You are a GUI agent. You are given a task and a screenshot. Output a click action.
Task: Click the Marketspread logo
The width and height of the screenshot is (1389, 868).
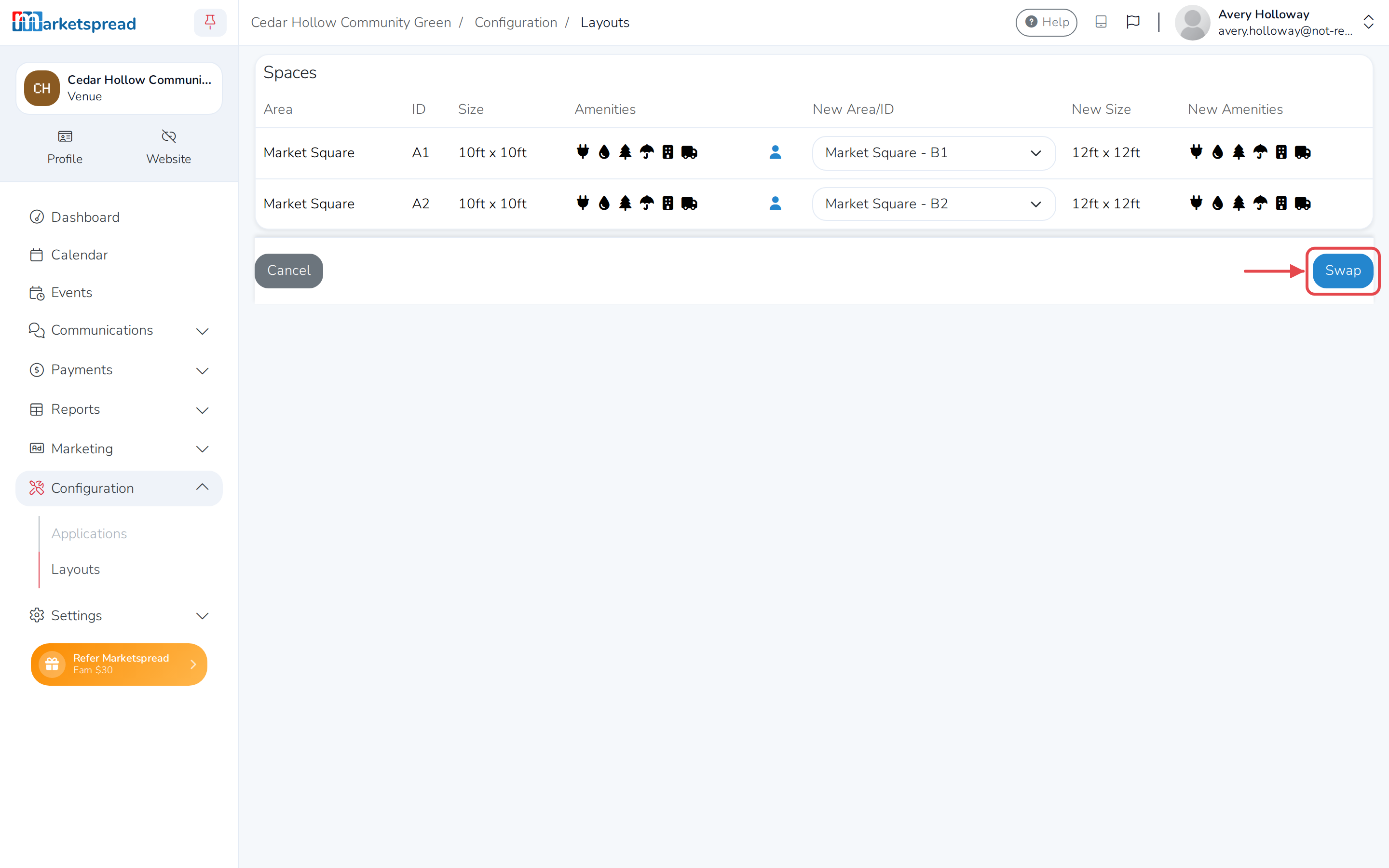coord(74,22)
